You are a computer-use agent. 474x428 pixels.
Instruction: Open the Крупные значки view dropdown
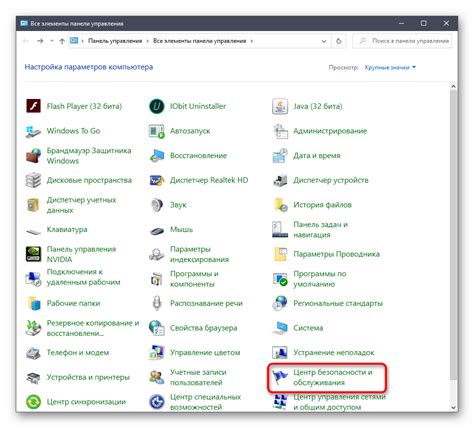(x=390, y=67)
